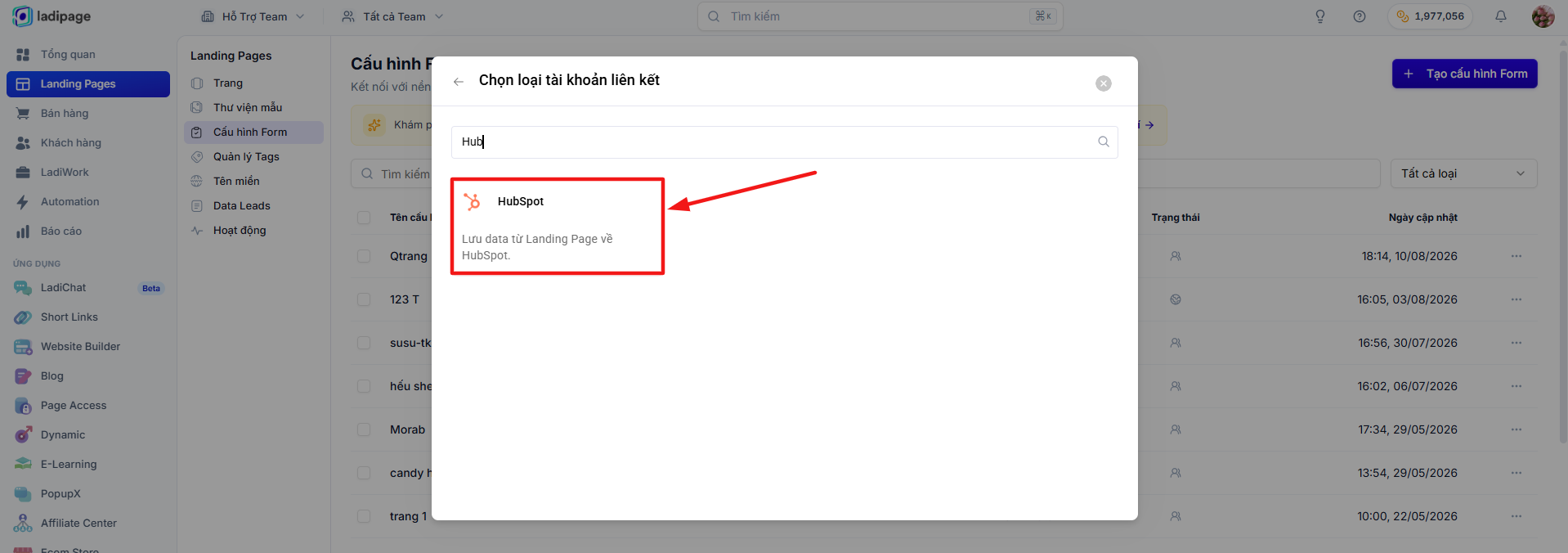
Task: Check the Morab row checkbox
Action: point(364,429)
